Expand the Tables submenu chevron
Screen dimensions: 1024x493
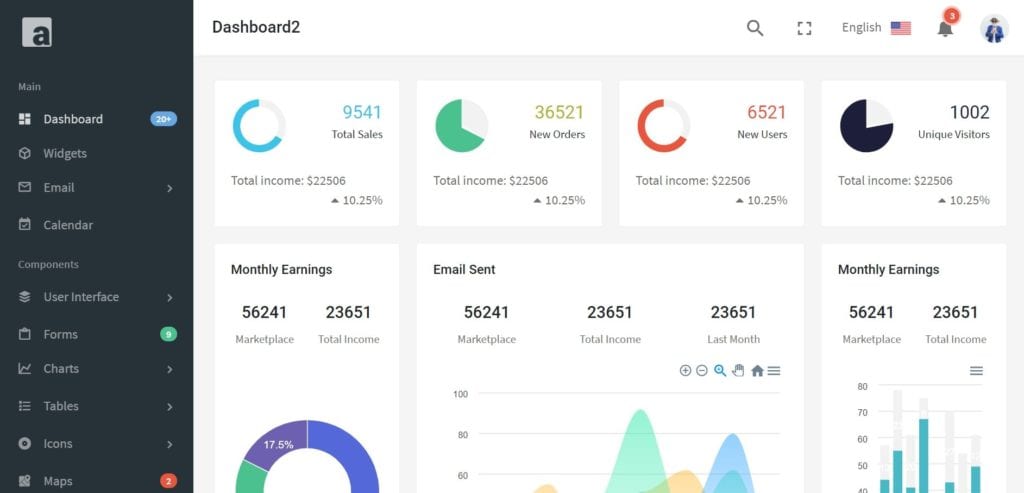[170, 407]
